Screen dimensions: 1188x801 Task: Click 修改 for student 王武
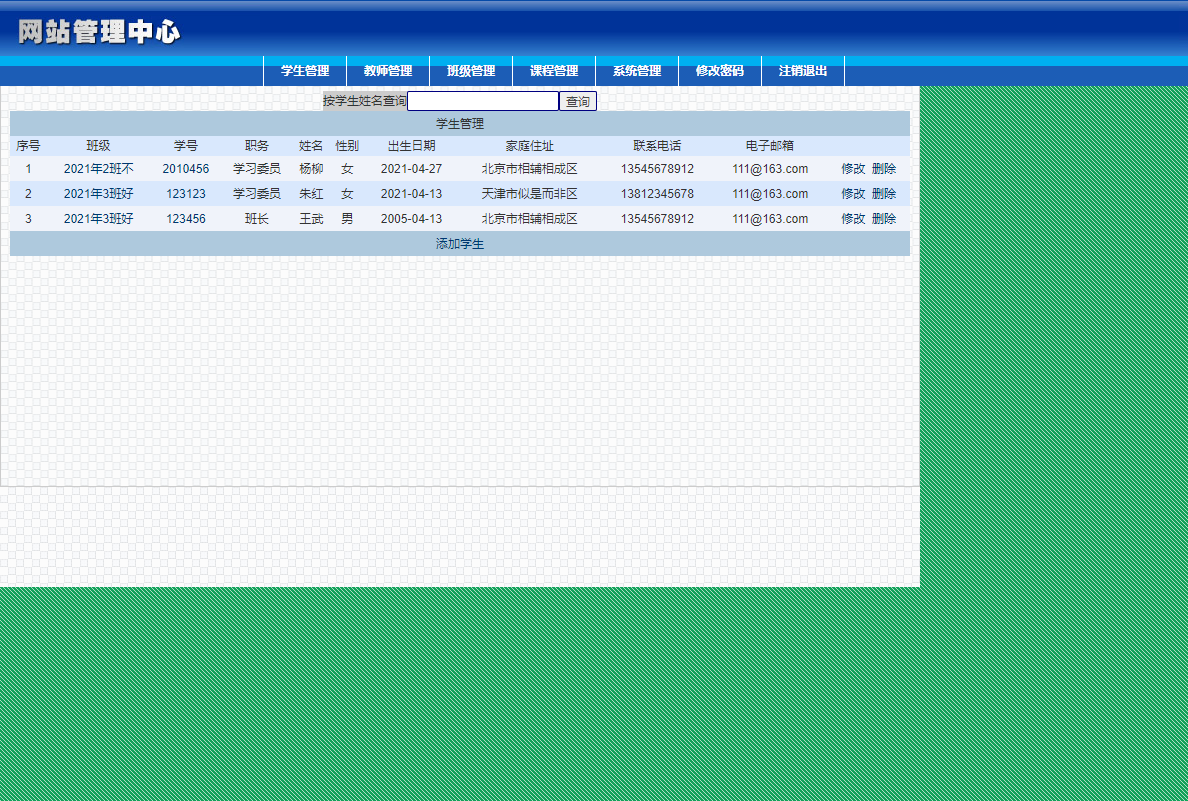point(853,218)
